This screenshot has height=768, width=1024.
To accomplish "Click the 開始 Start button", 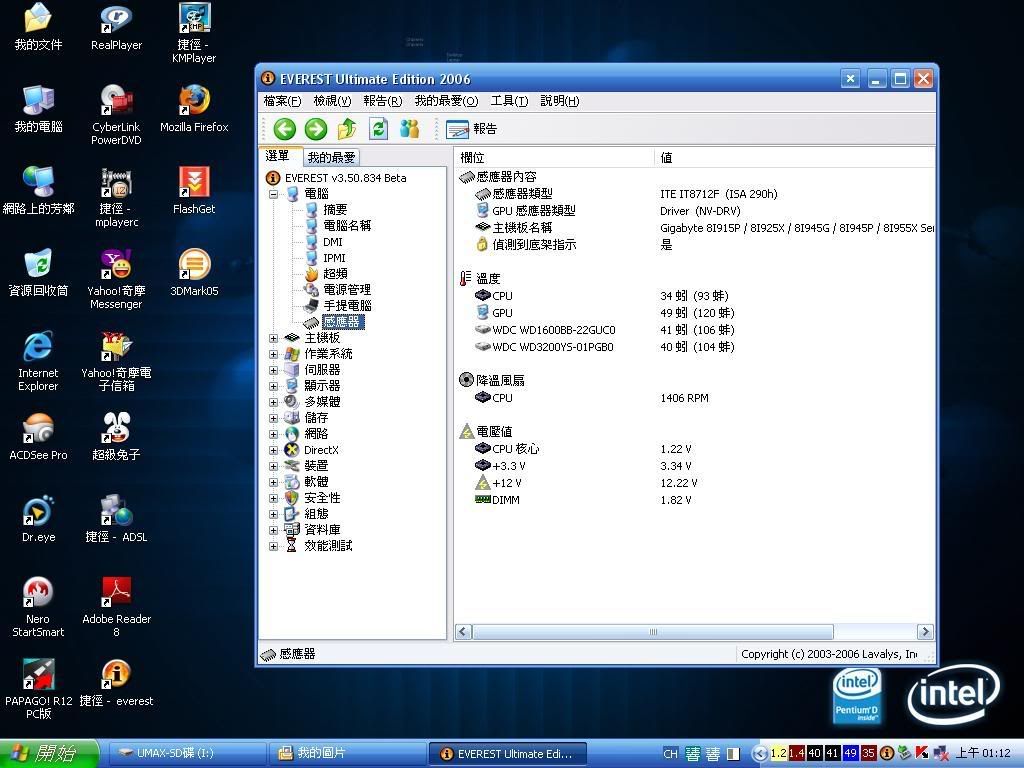I will coord(49,754).
